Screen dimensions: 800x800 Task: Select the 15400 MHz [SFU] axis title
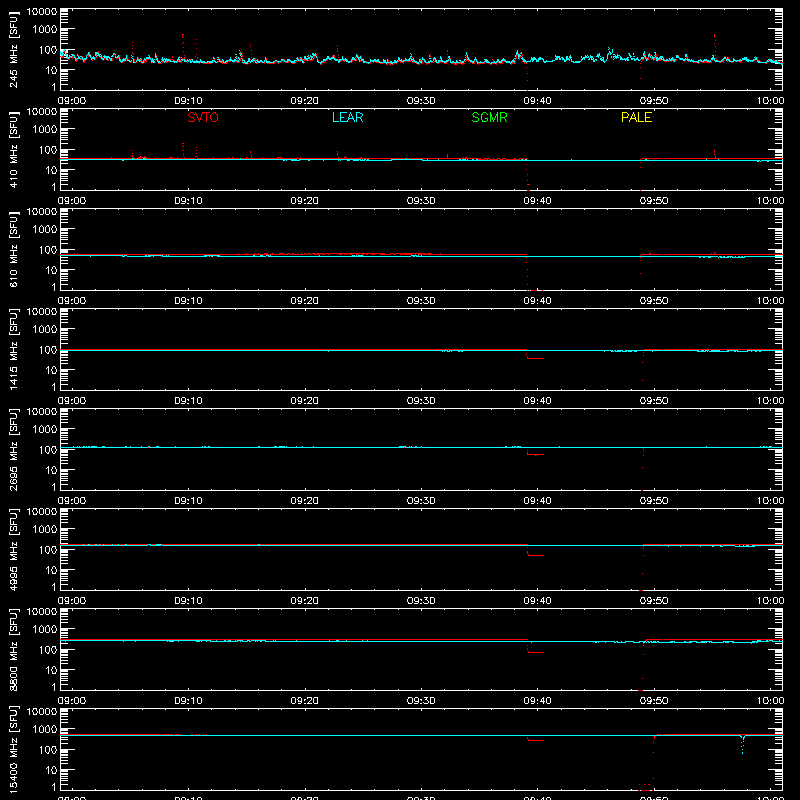13,749
